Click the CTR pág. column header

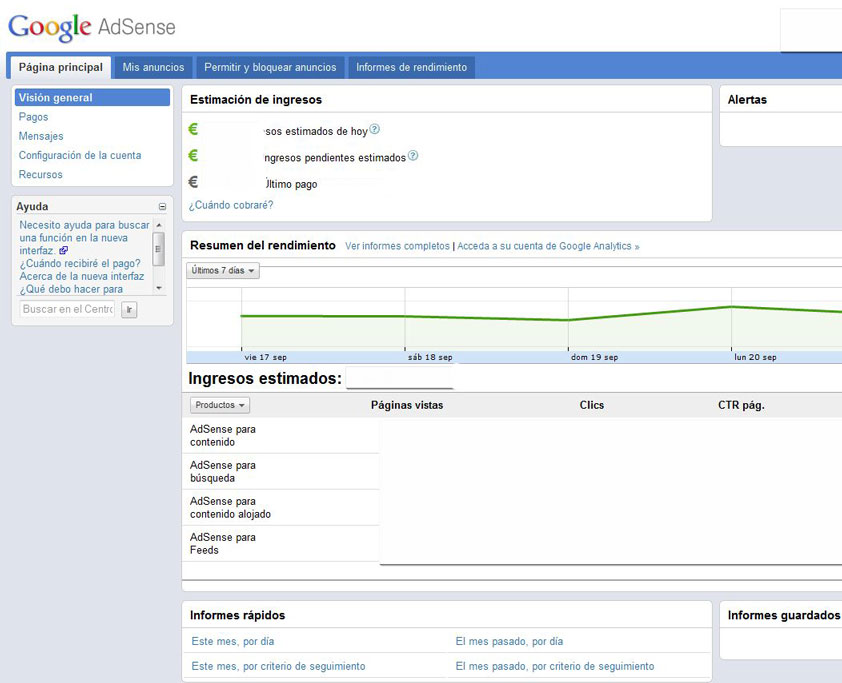click(741, 405)
